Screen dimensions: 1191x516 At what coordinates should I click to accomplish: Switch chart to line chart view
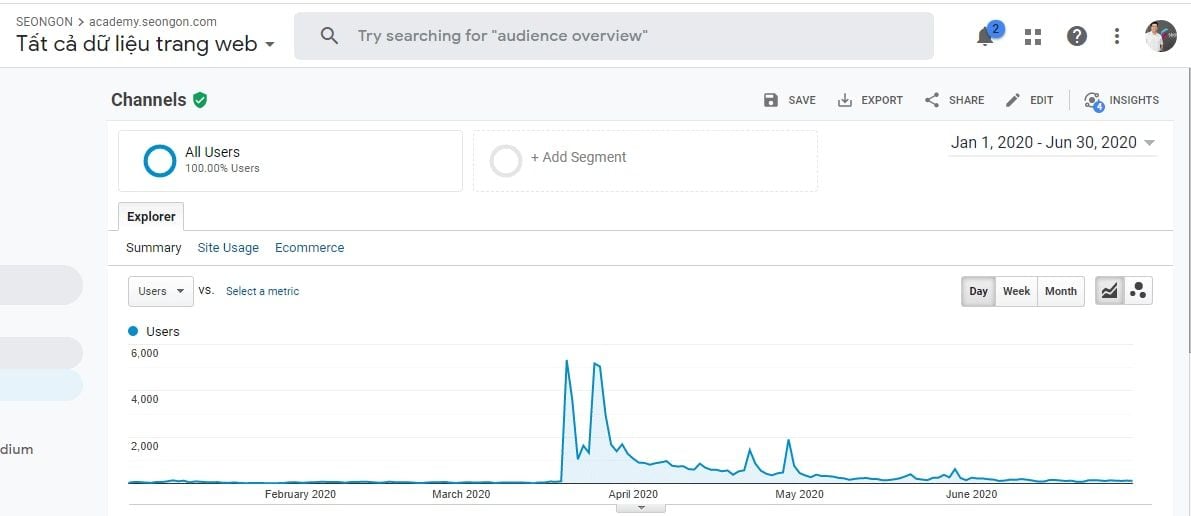1109,291
